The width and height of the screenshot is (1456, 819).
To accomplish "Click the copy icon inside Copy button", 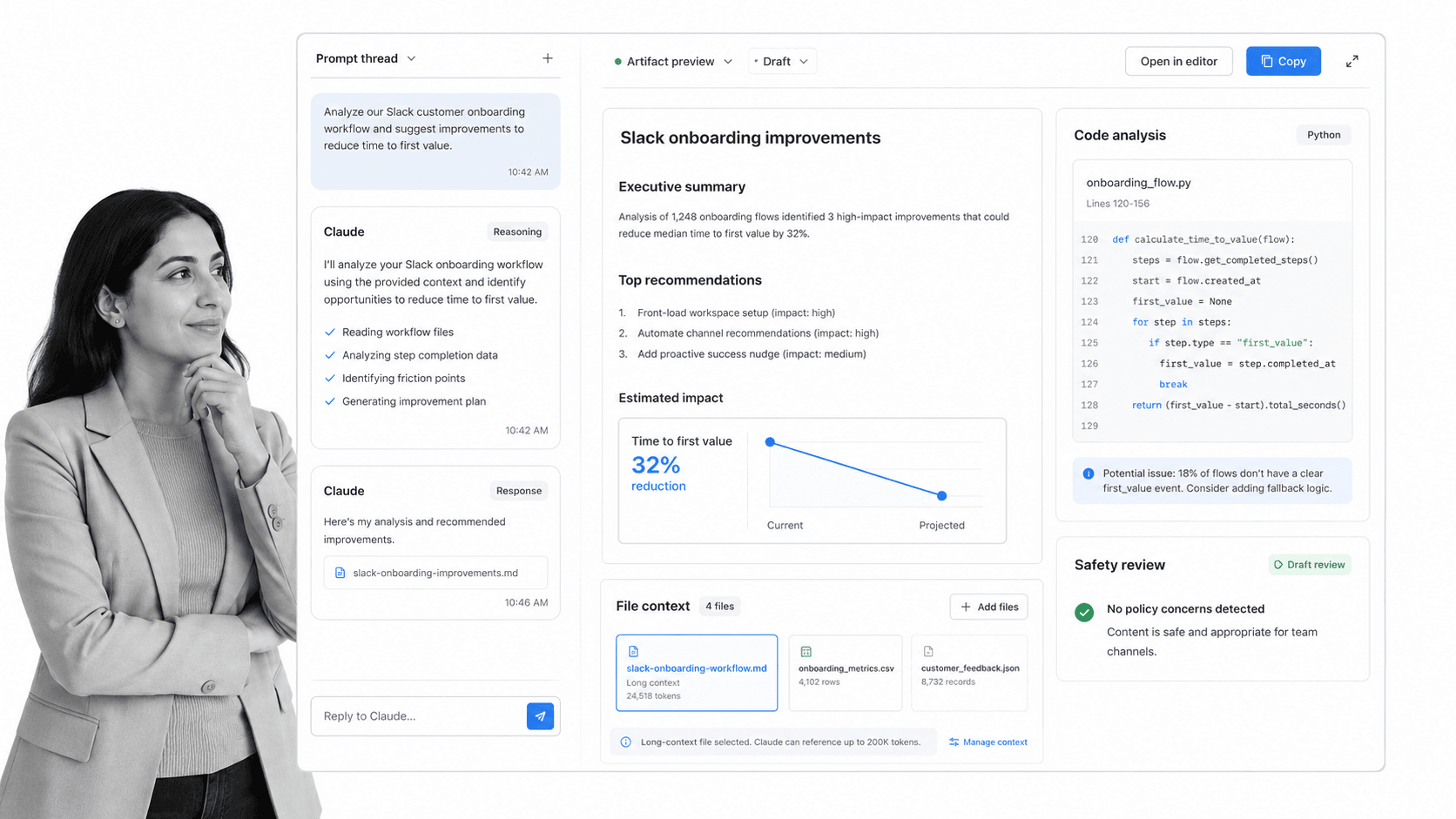I will pyautogui.click(x=1267, y=61).
